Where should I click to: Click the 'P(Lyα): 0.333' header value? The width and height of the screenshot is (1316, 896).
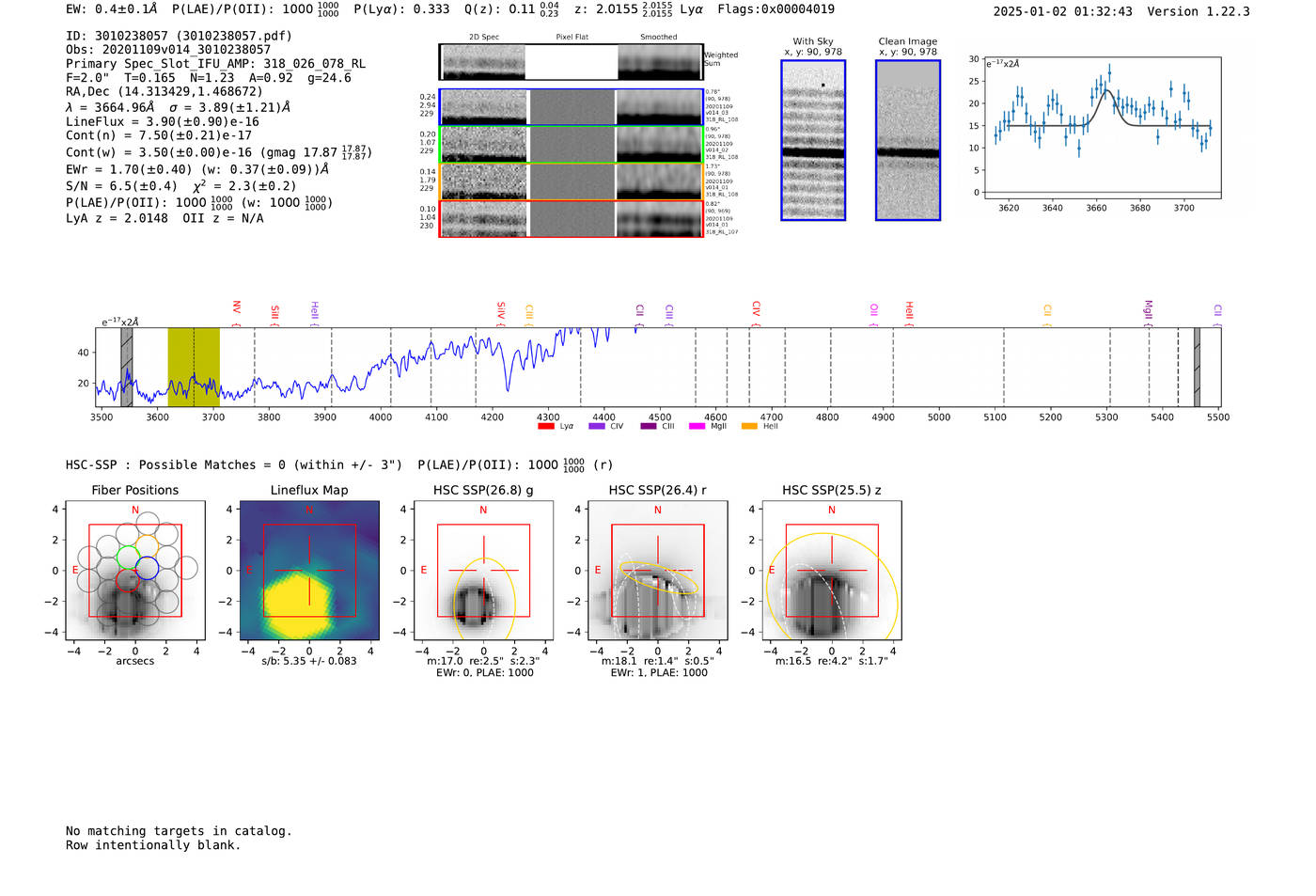pos(401,9)
